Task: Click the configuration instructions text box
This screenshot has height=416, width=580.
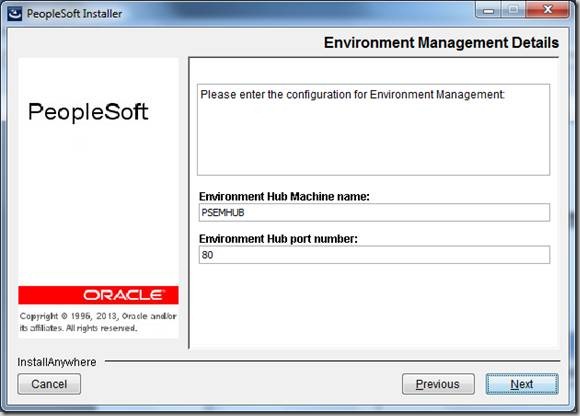Action: click(x=374, y=130)
